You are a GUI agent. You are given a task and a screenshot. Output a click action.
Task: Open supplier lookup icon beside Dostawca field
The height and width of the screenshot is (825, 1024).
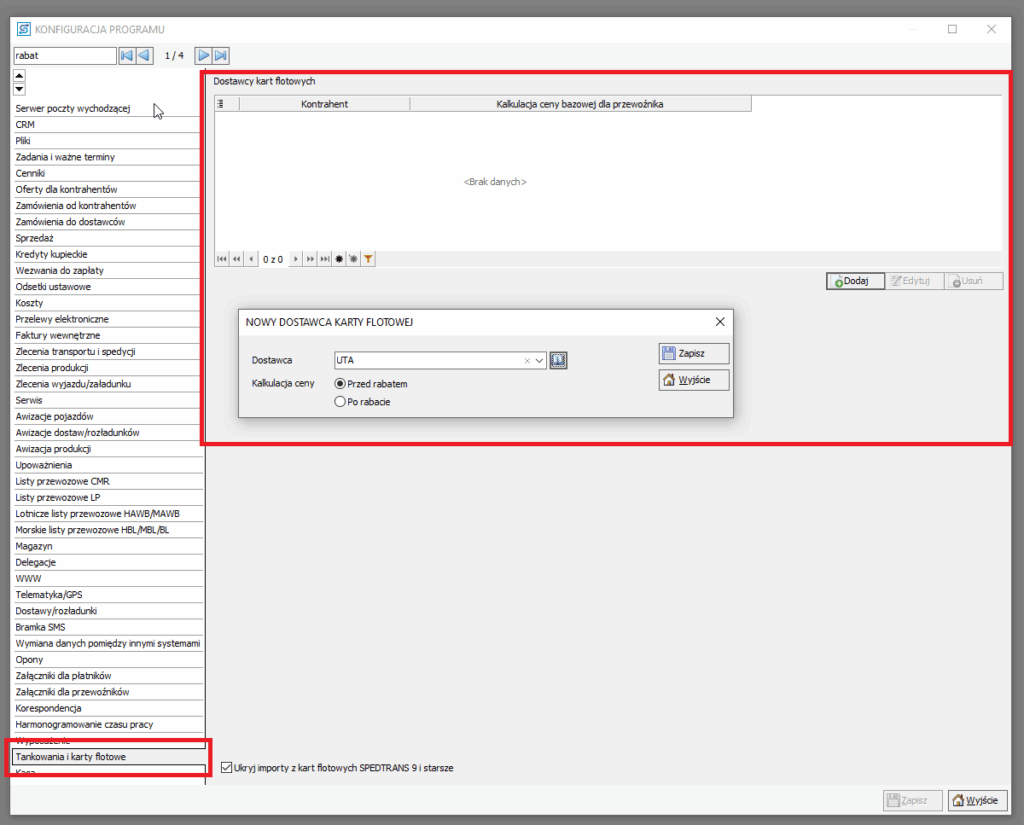coord(558,360)
